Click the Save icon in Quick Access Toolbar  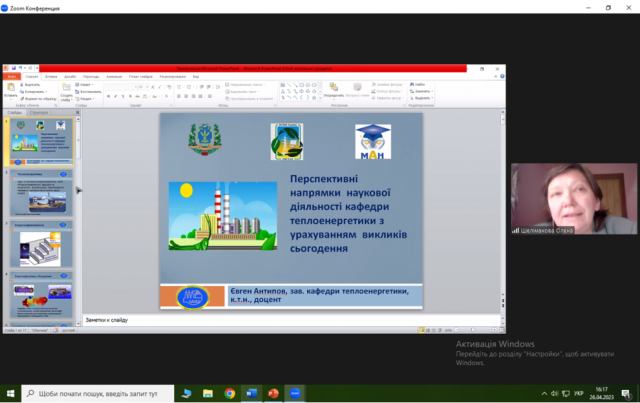click(14, 68)
